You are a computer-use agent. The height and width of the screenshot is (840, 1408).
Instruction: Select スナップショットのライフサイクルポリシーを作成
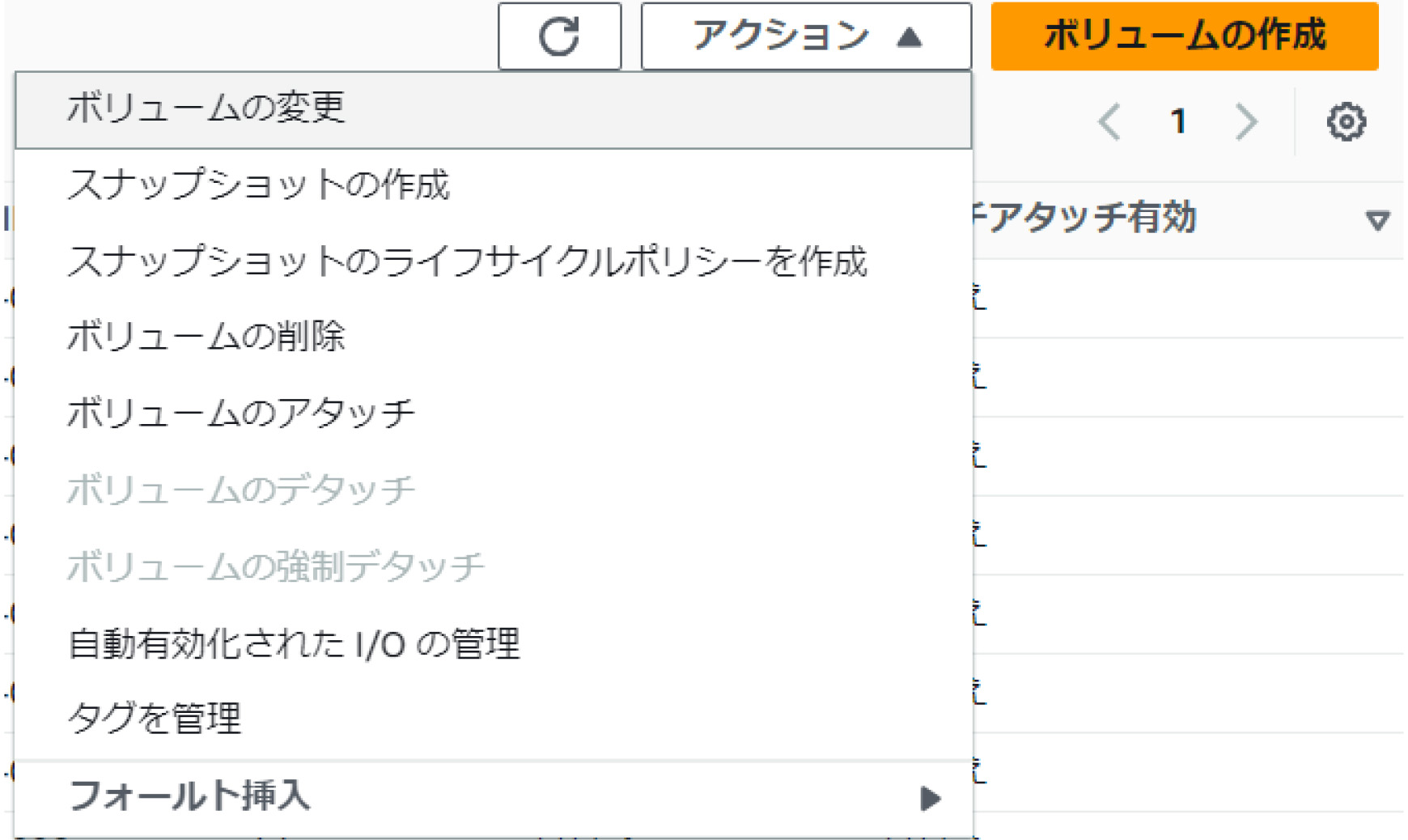493,261
